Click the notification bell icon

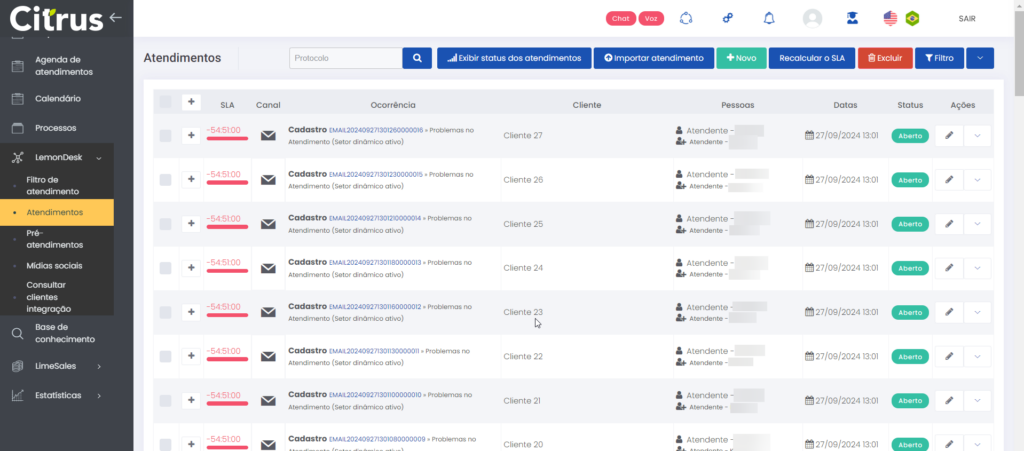tap(769, 18)
